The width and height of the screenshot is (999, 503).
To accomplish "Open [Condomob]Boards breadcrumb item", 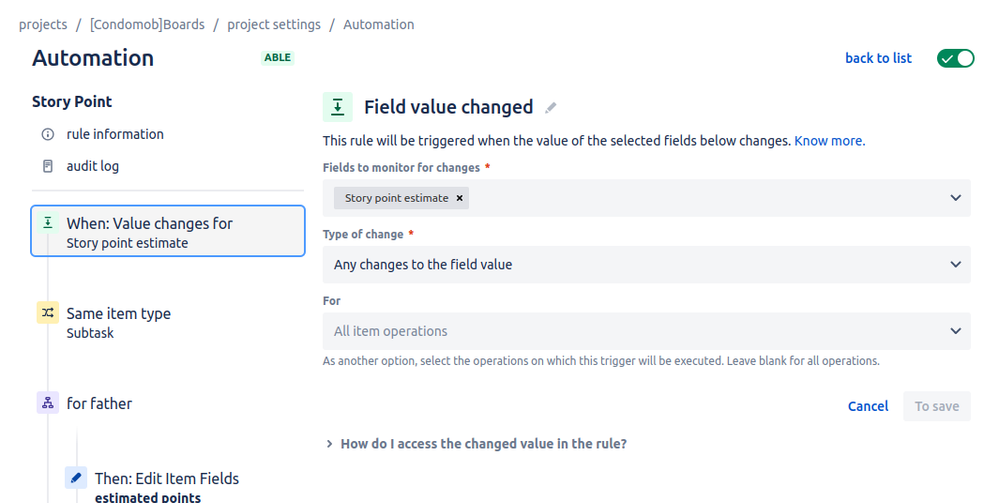I will (x=147, y=24).
